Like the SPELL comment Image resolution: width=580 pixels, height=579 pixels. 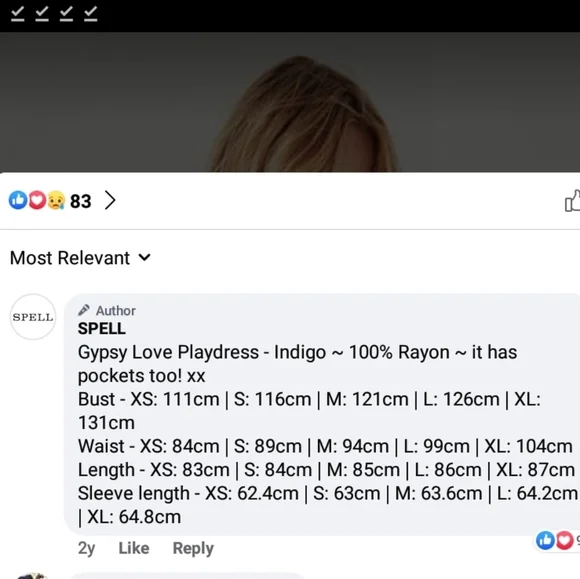tap(134, 548)
